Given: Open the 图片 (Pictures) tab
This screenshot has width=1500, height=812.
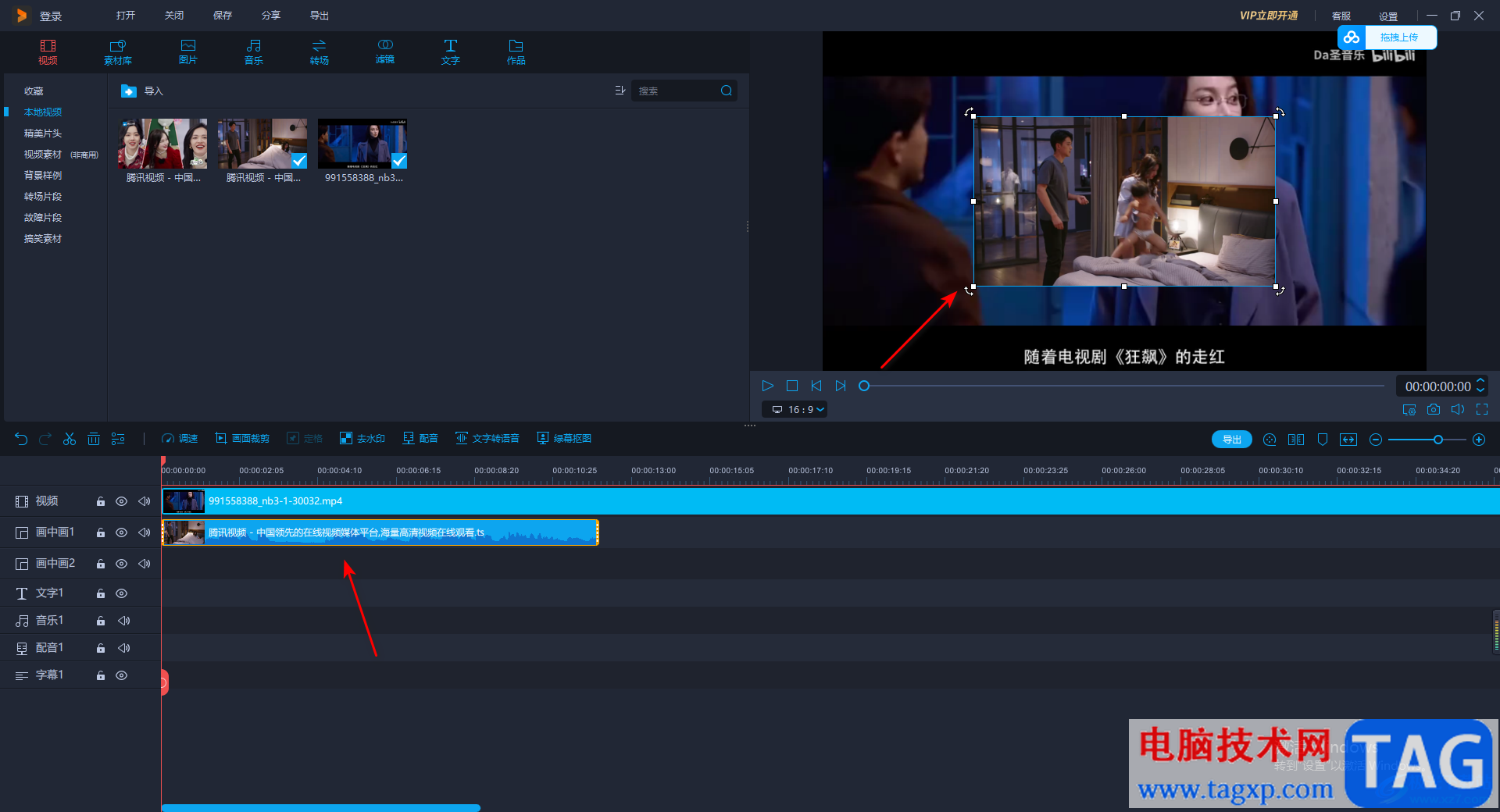Looking at the screenshot, I should (x=188, y=52).
